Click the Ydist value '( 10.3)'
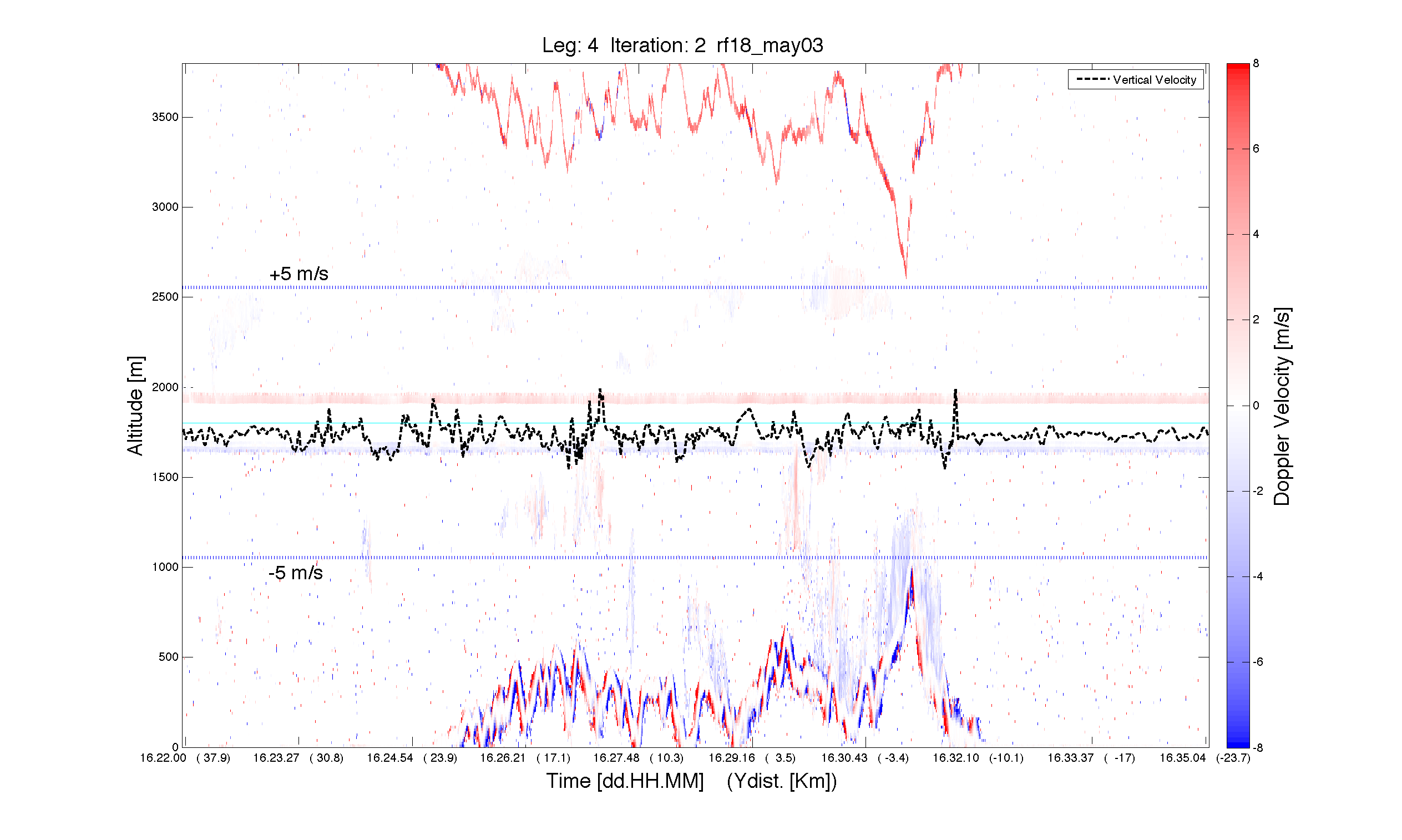Viewport: 1402px width, 840px height. pos(667,758)
